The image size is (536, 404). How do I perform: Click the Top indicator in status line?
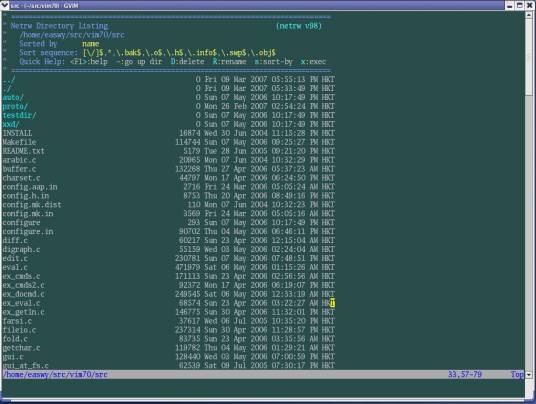click(517, 374)
